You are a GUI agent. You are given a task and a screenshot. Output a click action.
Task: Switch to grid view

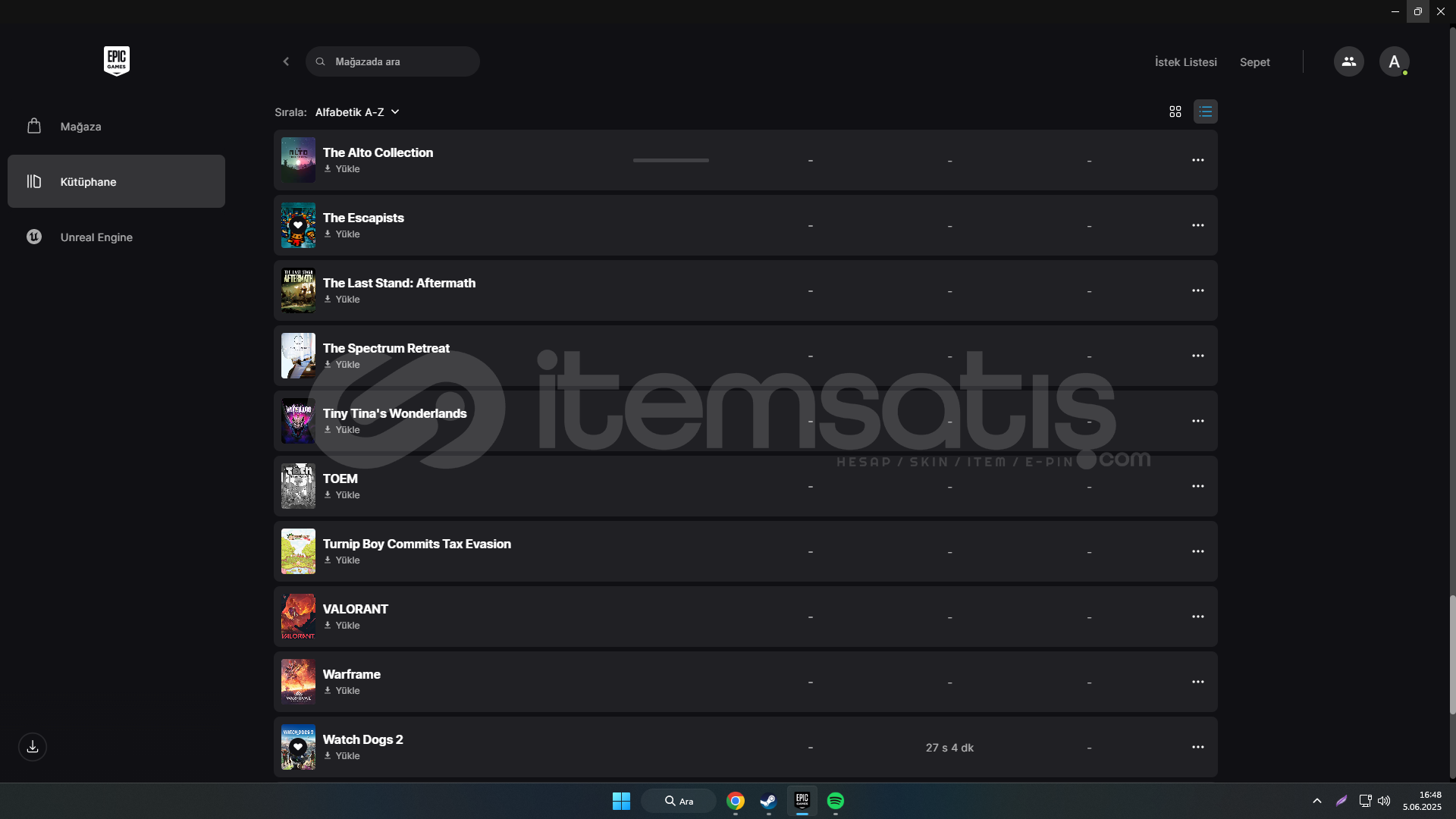pyautogui.click(x=1175, y=111)
